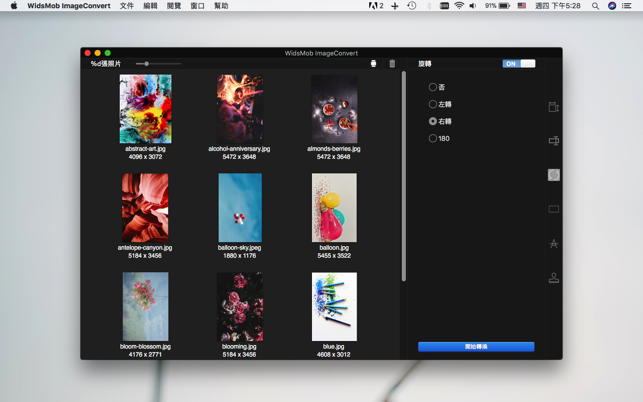Open the image watermark stamp tool
The height and width of the screenshot is (402, 643).
coord(554,278)
